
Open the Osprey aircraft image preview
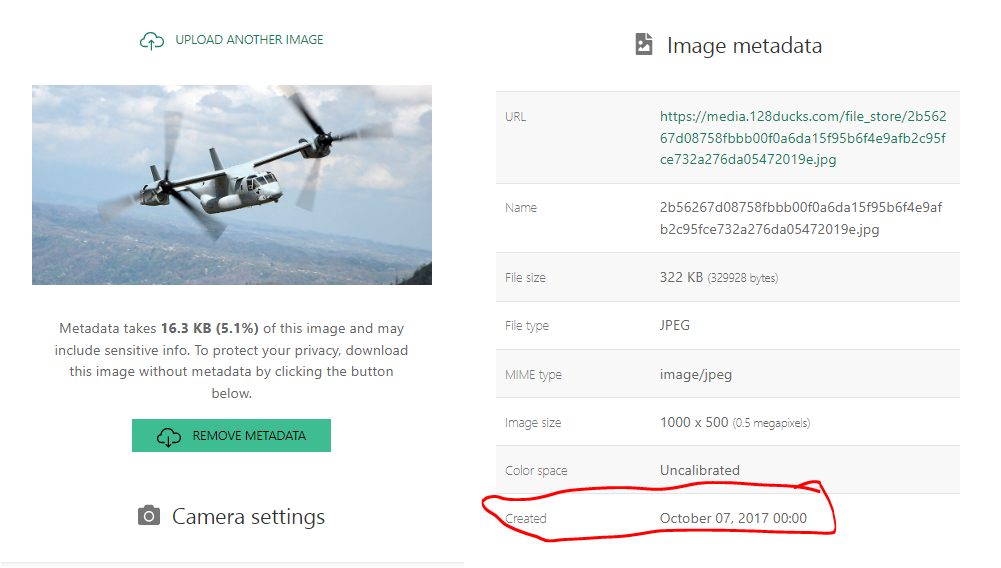[232, 185]
